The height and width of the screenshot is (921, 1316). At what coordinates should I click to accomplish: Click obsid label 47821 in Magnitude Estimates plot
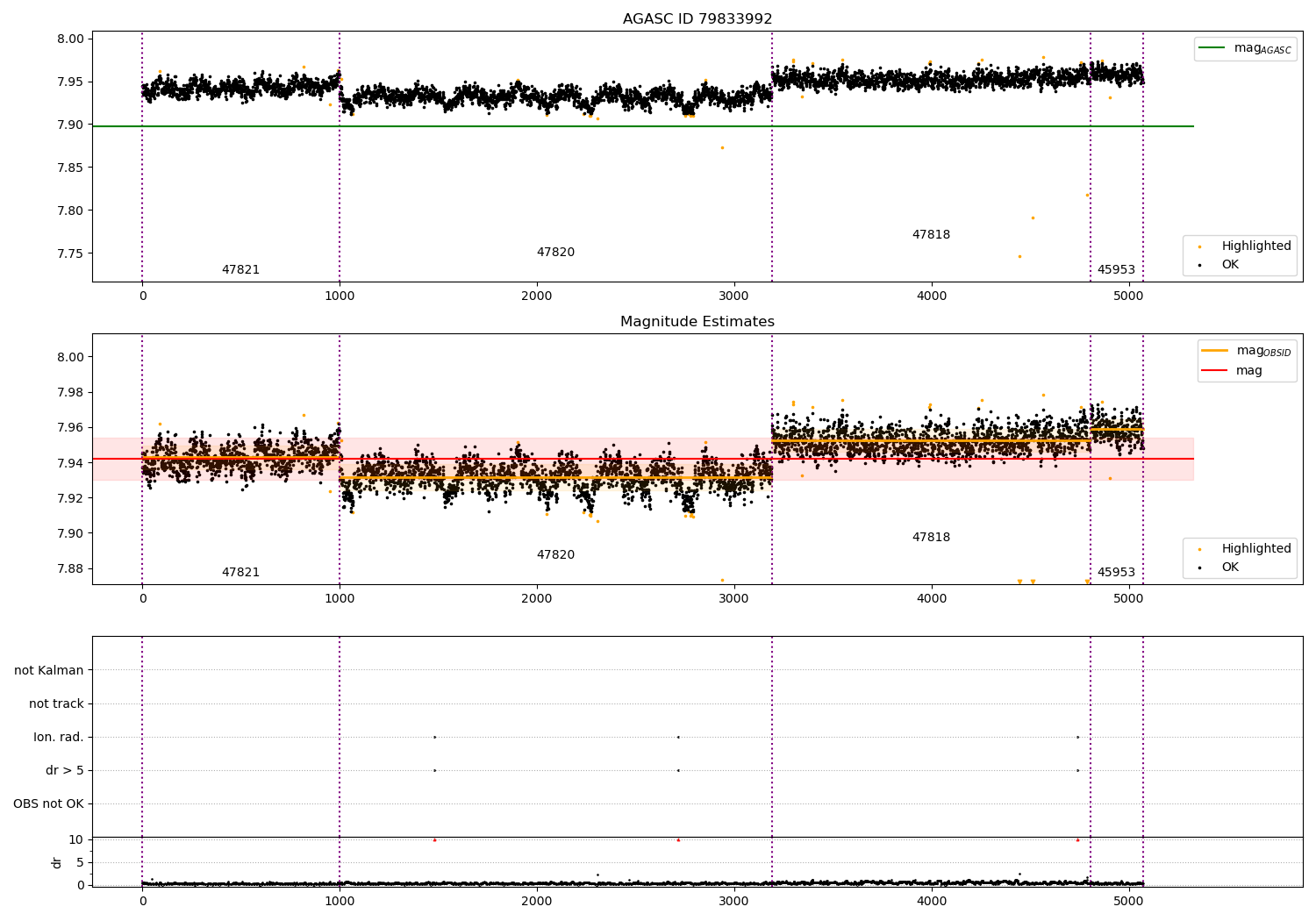pos(240,573)
